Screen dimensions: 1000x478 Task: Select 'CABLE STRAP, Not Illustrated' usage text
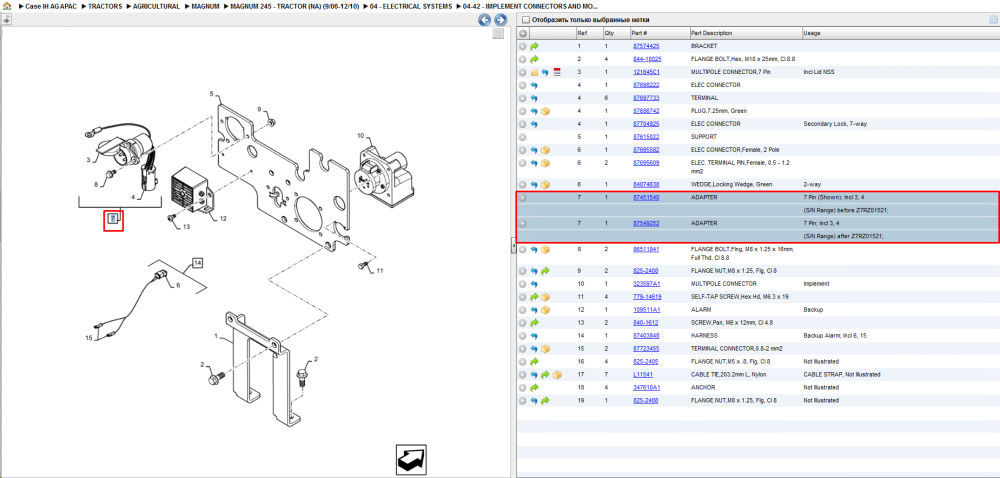click(842, 375)
